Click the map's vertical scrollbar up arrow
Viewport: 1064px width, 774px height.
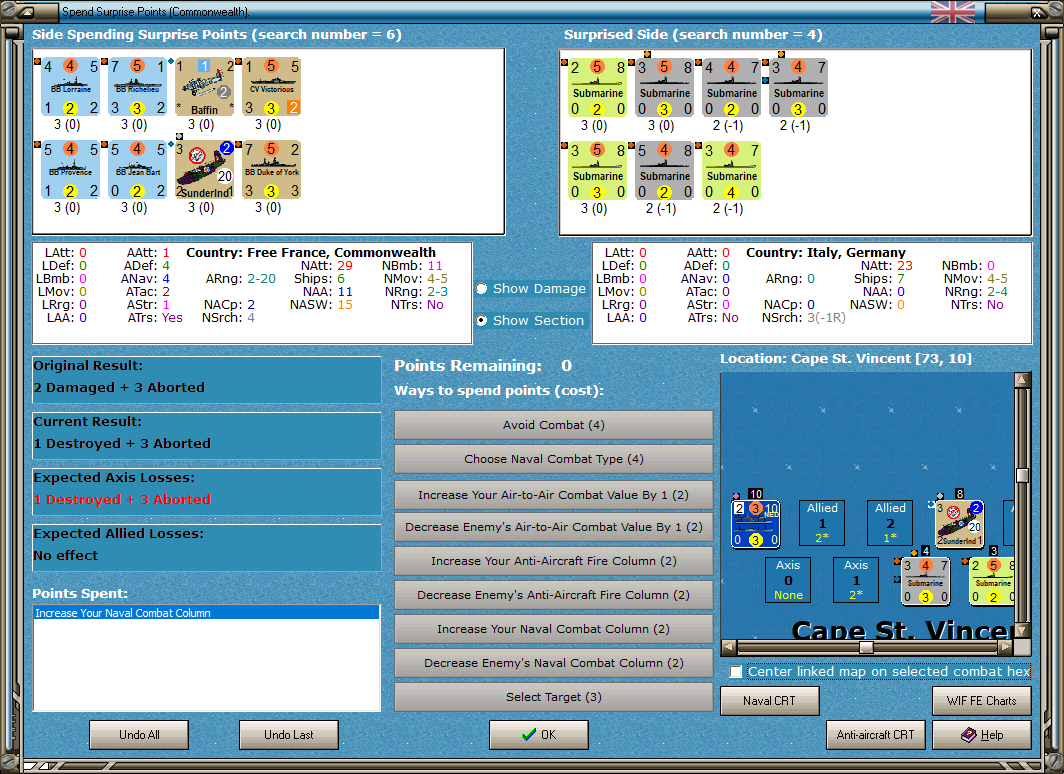click(x=1023, y=379)
